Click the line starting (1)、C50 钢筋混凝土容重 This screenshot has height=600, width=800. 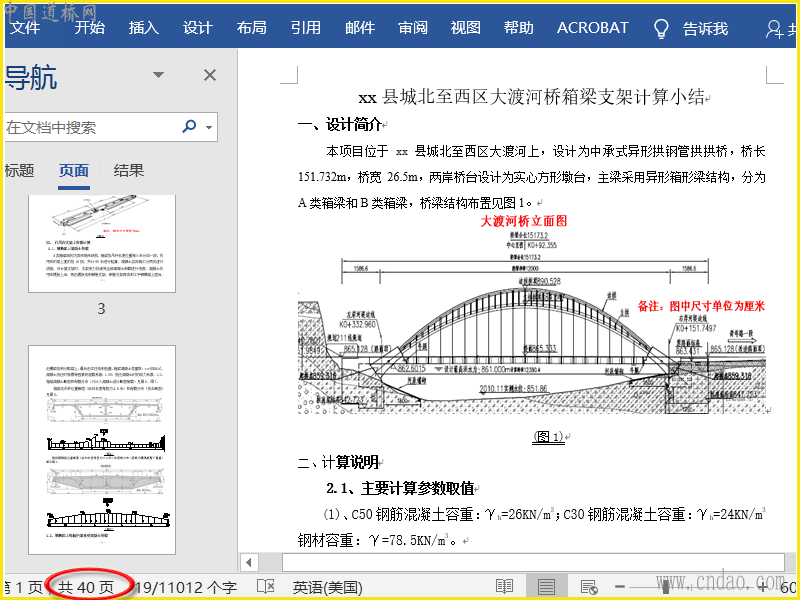coord(544,514)
